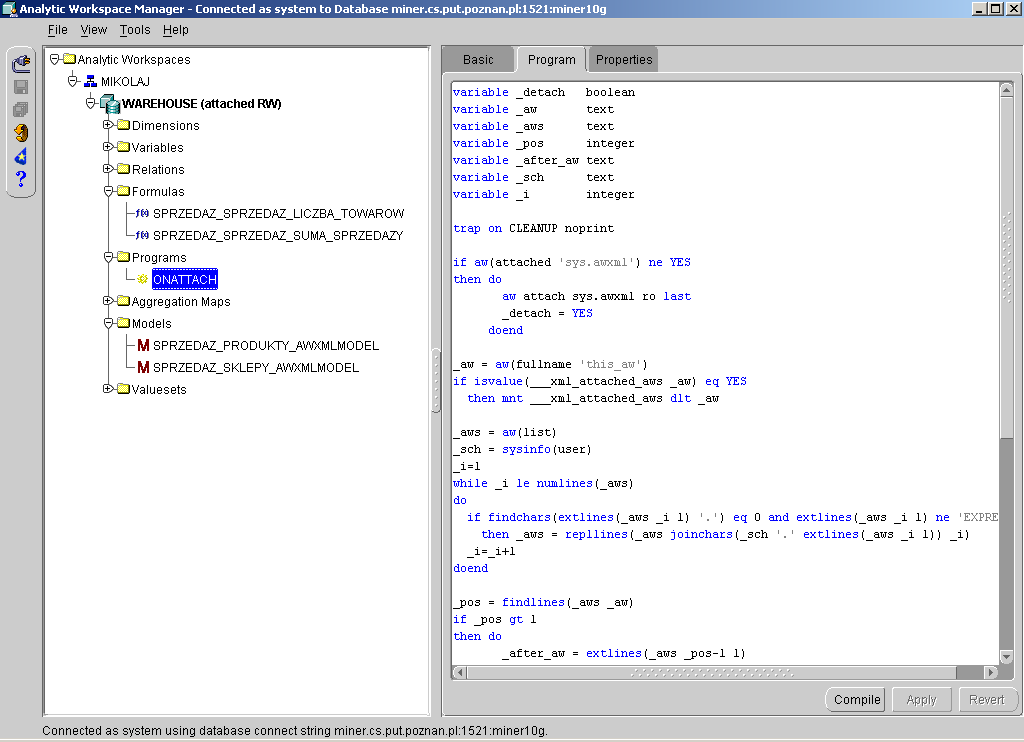Select the Program tab
1024x742 pixels.
pos(552,60)
